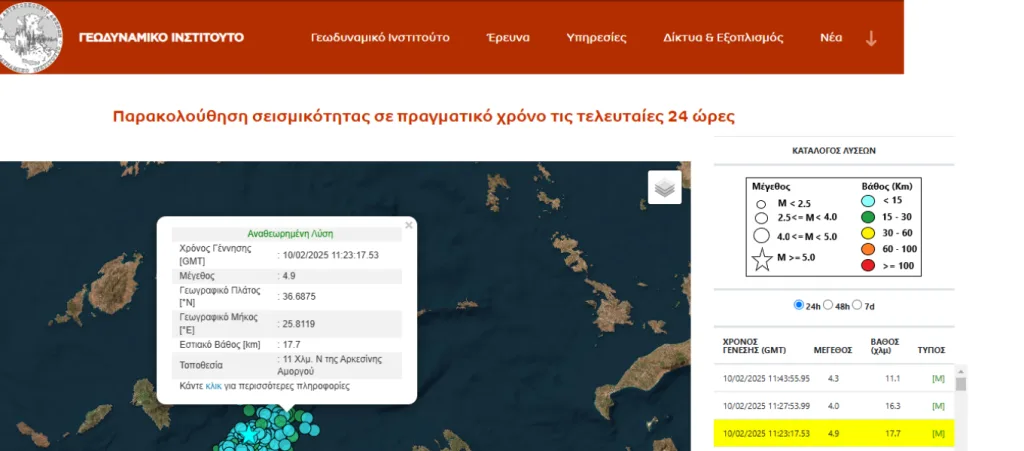The width and height of the screenshot is (1024, 451).
Task: Click the star earthquake marker on map
Action: tap(248, 435)
